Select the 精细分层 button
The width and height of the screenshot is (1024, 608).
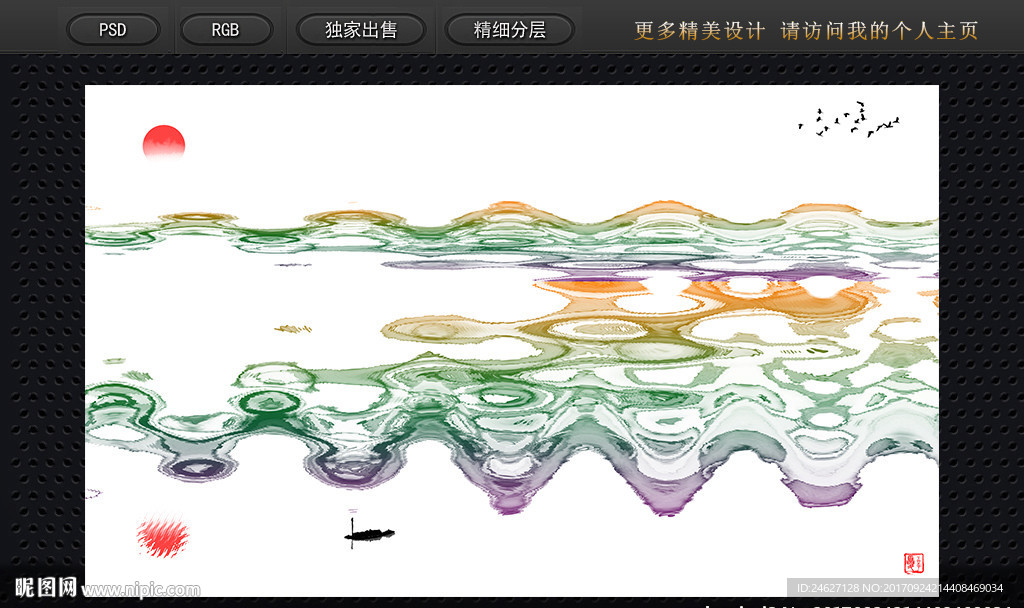coord(509,30)
